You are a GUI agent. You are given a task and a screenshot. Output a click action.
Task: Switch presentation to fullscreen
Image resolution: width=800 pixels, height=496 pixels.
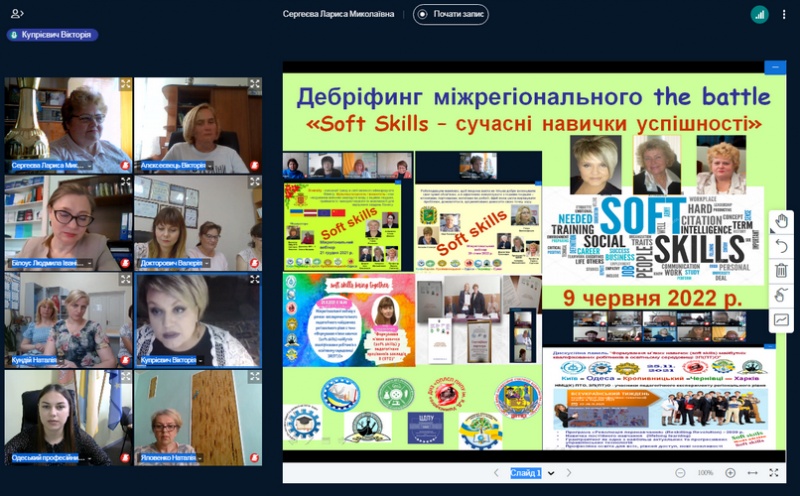(x=774, y=473)
